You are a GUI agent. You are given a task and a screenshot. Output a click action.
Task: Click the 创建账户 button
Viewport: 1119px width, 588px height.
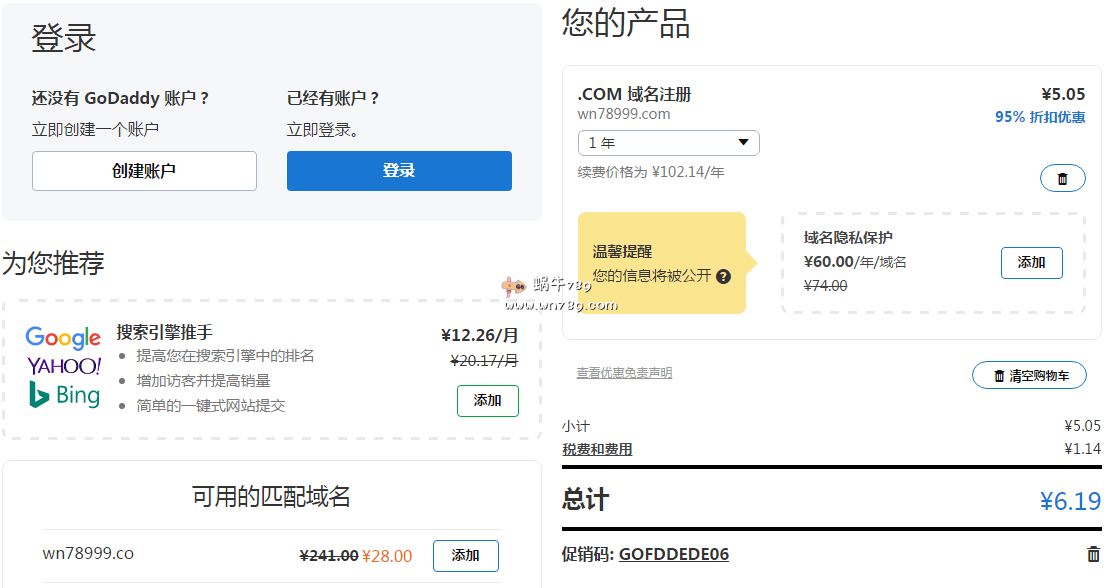pyautogui.click(x=144, y=171)
